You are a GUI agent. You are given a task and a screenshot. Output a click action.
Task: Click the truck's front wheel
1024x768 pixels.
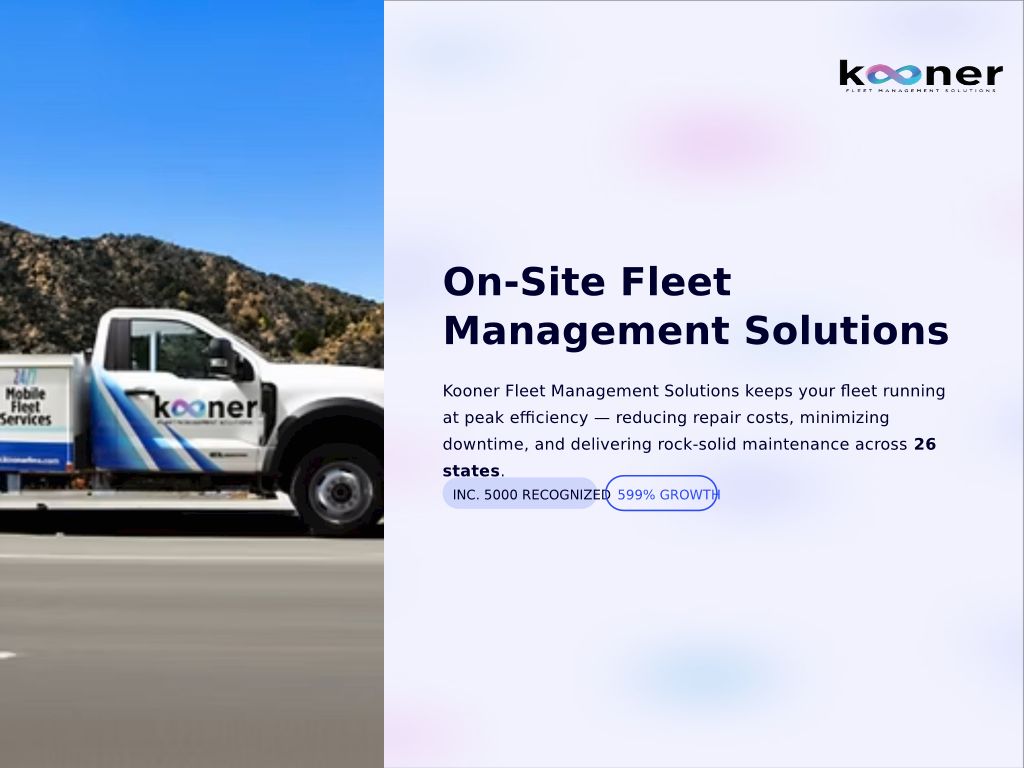point(340,489)
